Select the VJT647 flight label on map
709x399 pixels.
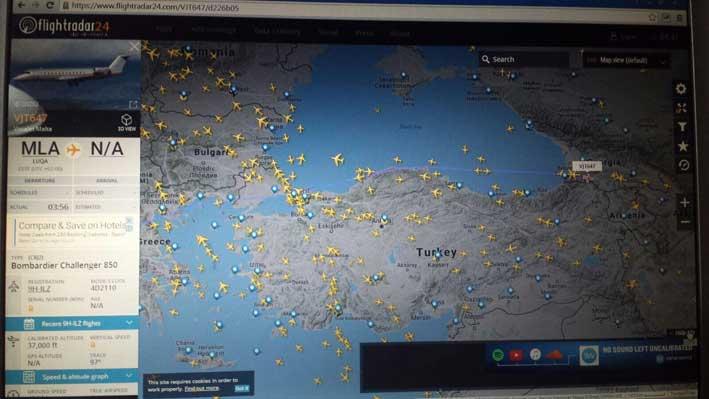[587, 166]
